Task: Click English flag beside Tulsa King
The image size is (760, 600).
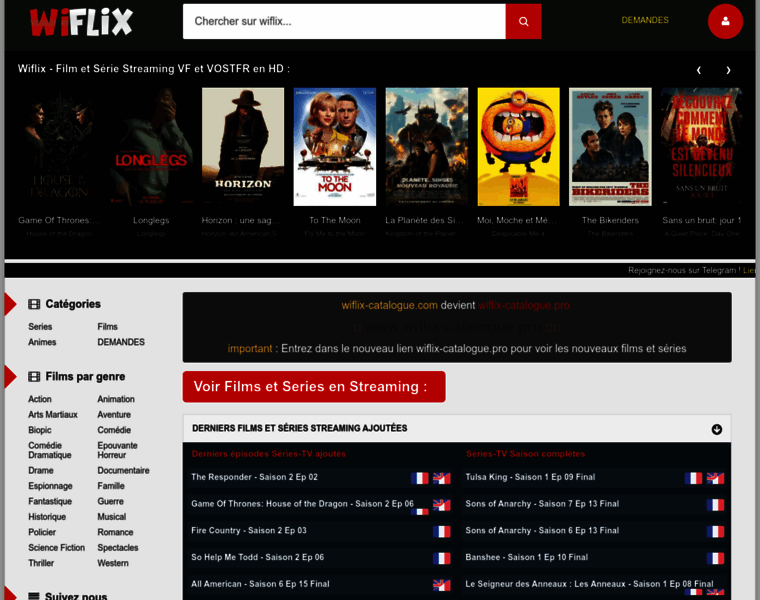Action: (x=715, y=478)
